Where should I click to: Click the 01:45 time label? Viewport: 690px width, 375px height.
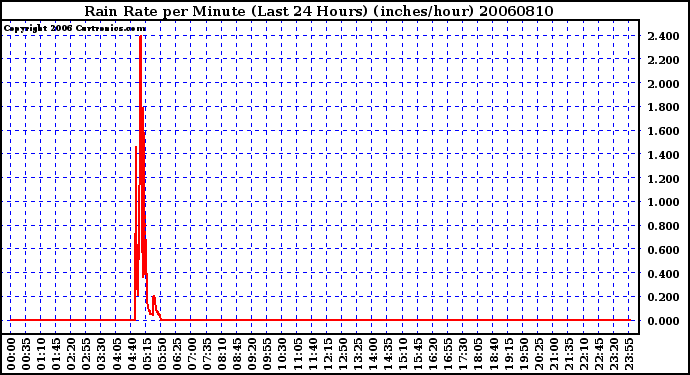56,354
